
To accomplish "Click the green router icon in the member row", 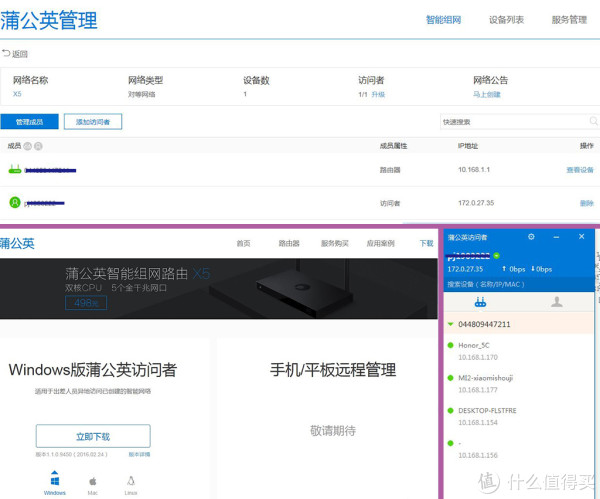I will click(15, 169).
